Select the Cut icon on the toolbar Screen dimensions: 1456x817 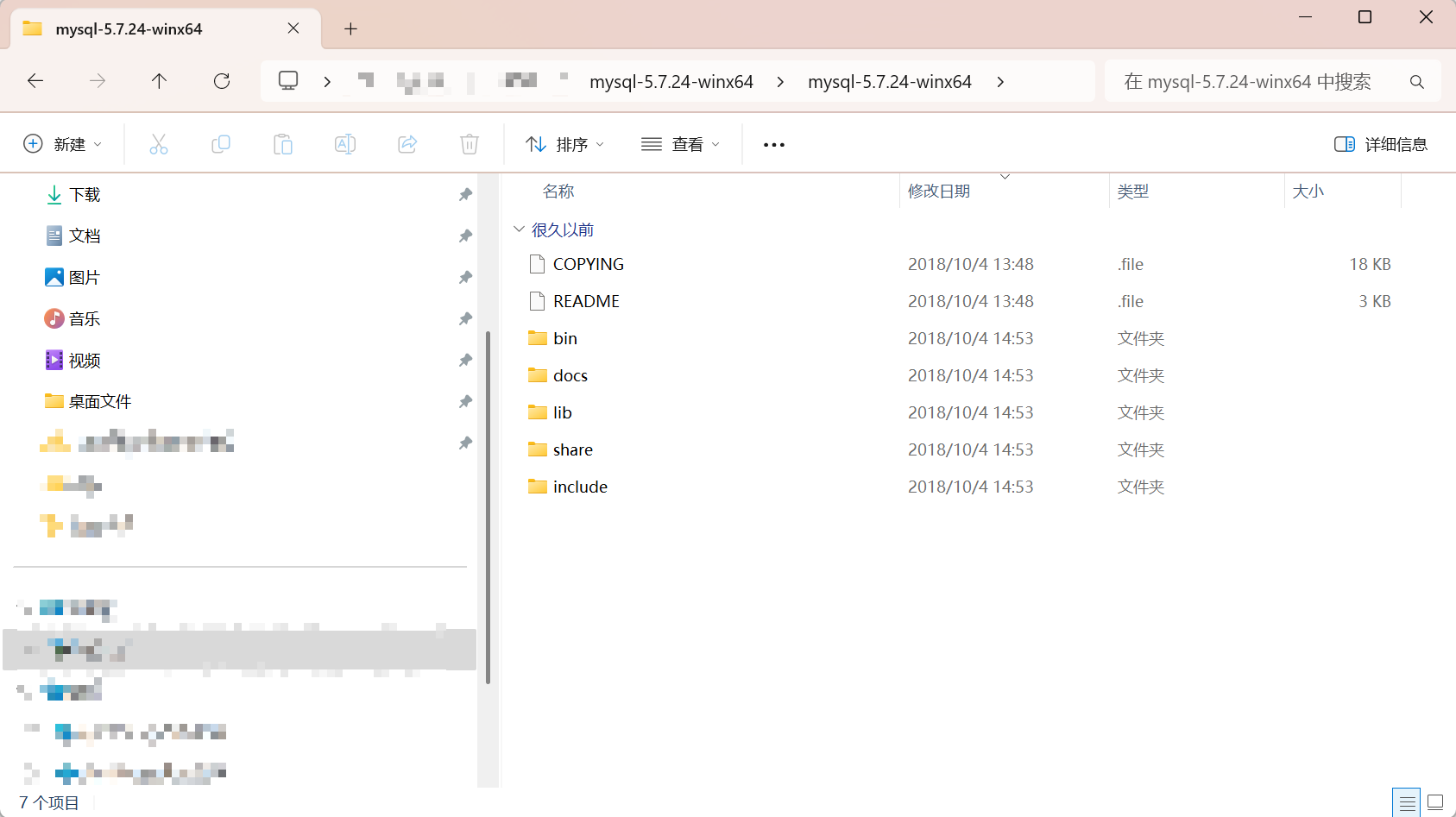point(159,144)
